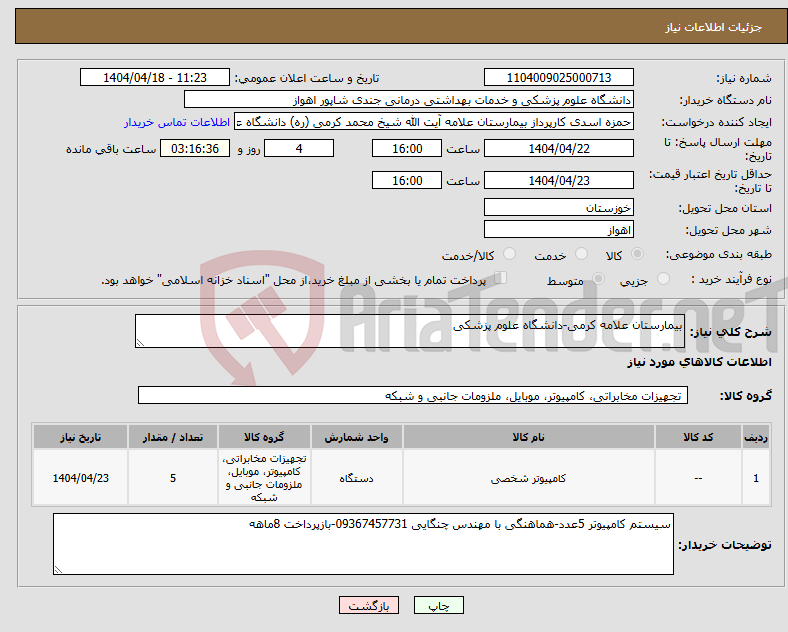
Task: Click the بازگشت back button
Action: [x=369, y=605]
